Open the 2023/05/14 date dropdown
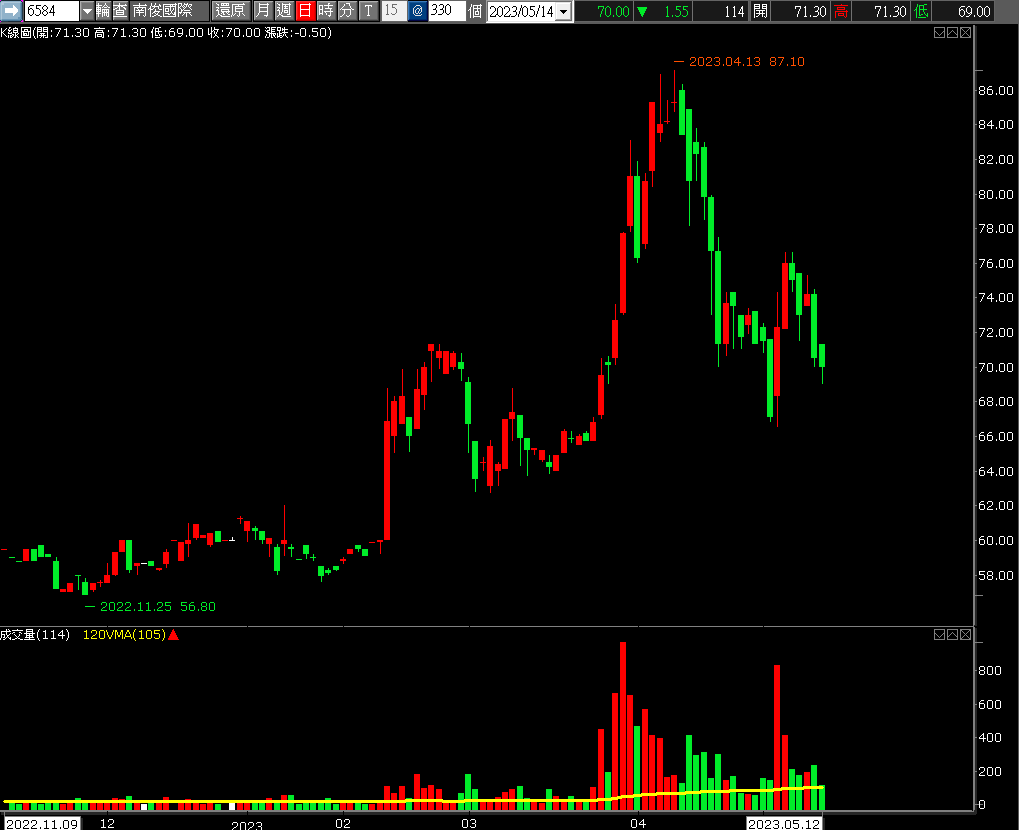Viewport: 1019px width, 830px height. point(563,12)
